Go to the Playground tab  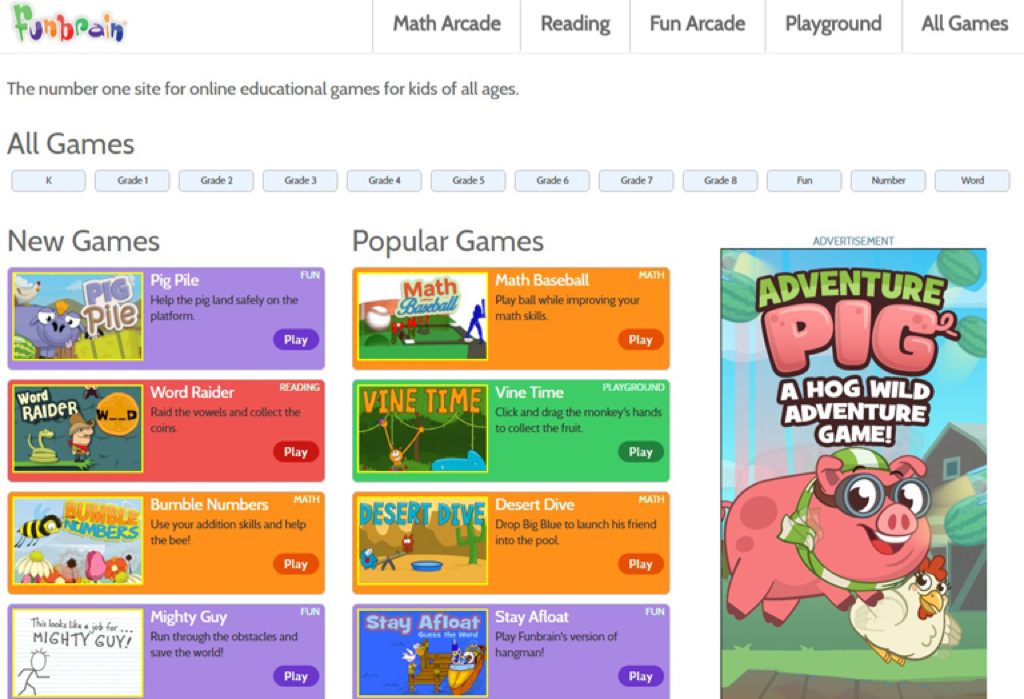(x=833, y=24)
